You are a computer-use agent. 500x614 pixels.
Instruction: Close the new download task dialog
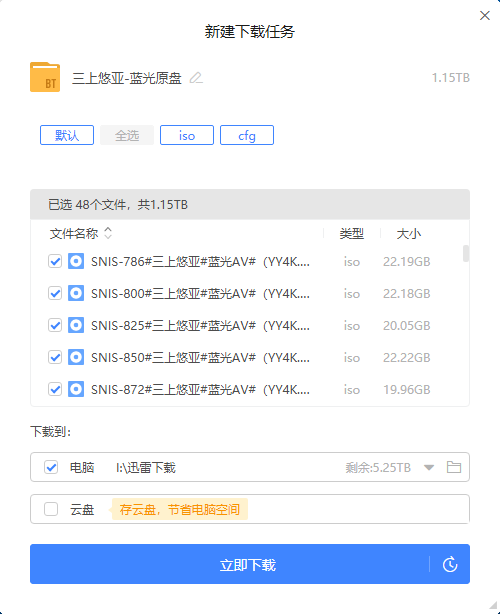485,16
